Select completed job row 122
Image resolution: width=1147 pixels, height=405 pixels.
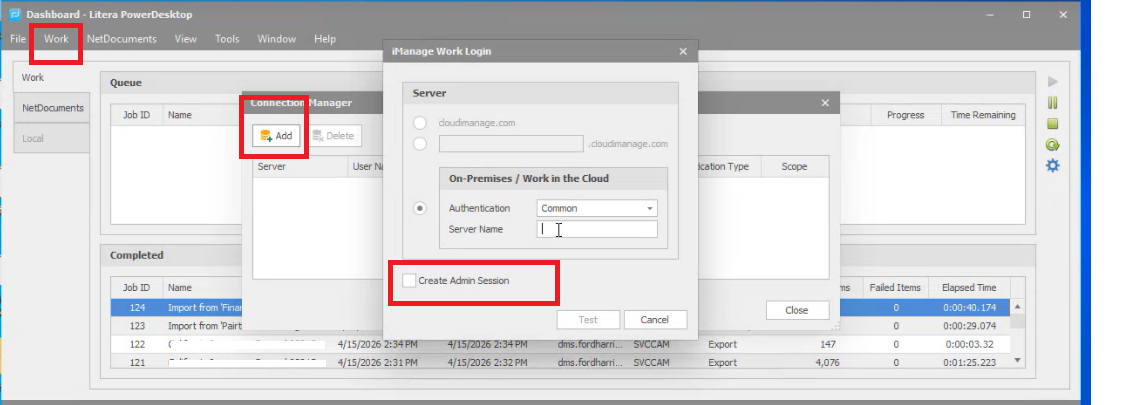point(560,344)
